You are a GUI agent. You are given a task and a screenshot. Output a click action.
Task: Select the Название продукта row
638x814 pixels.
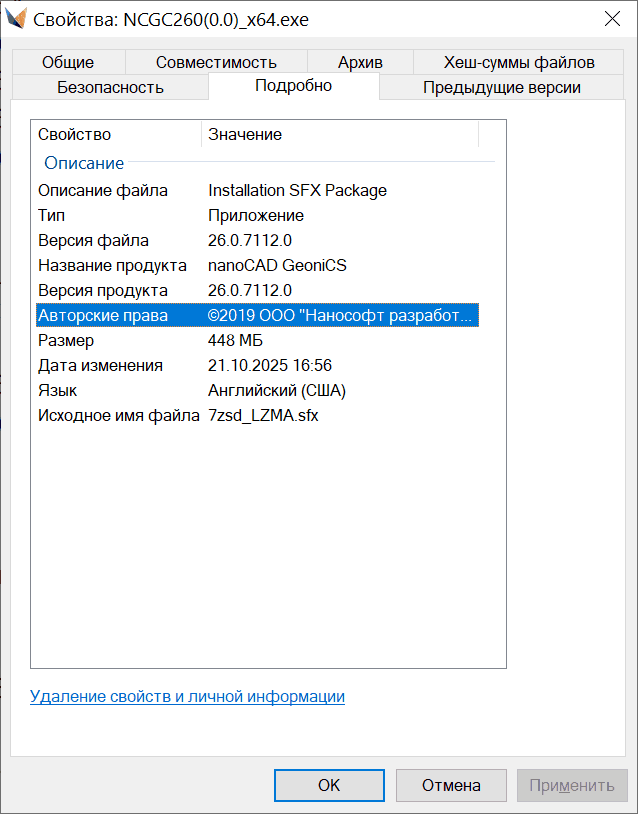112,265
